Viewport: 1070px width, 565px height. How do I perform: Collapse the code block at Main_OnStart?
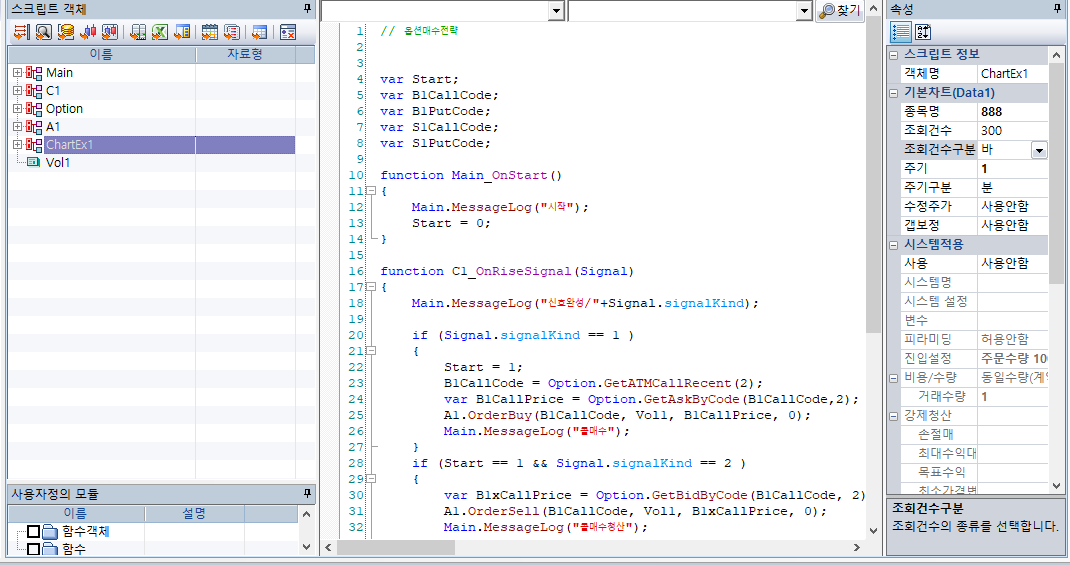[370, 191]
